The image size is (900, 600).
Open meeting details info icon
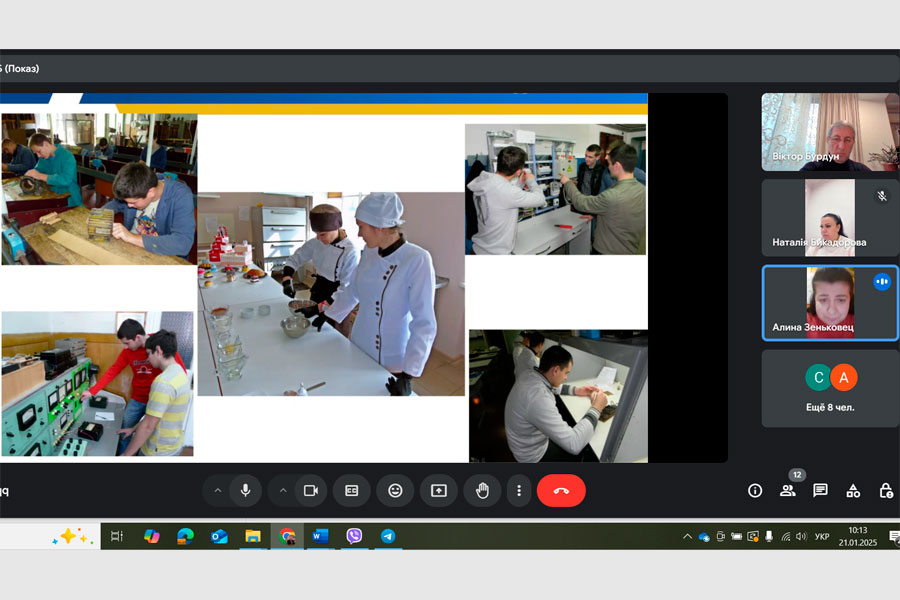click(x=755, y=491)
